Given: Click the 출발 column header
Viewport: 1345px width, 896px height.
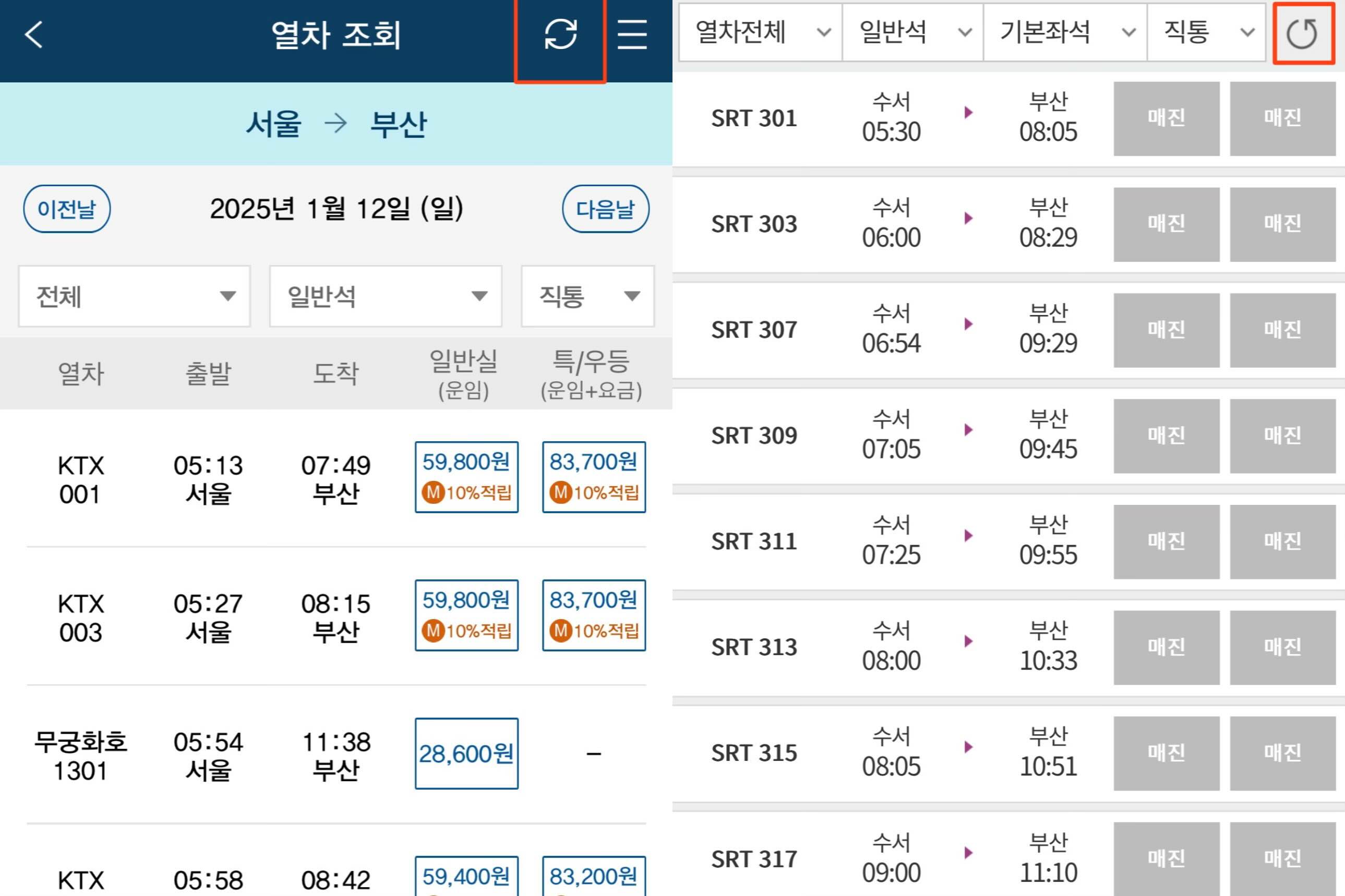Looking at the screenshot, I should click(209, 374).
